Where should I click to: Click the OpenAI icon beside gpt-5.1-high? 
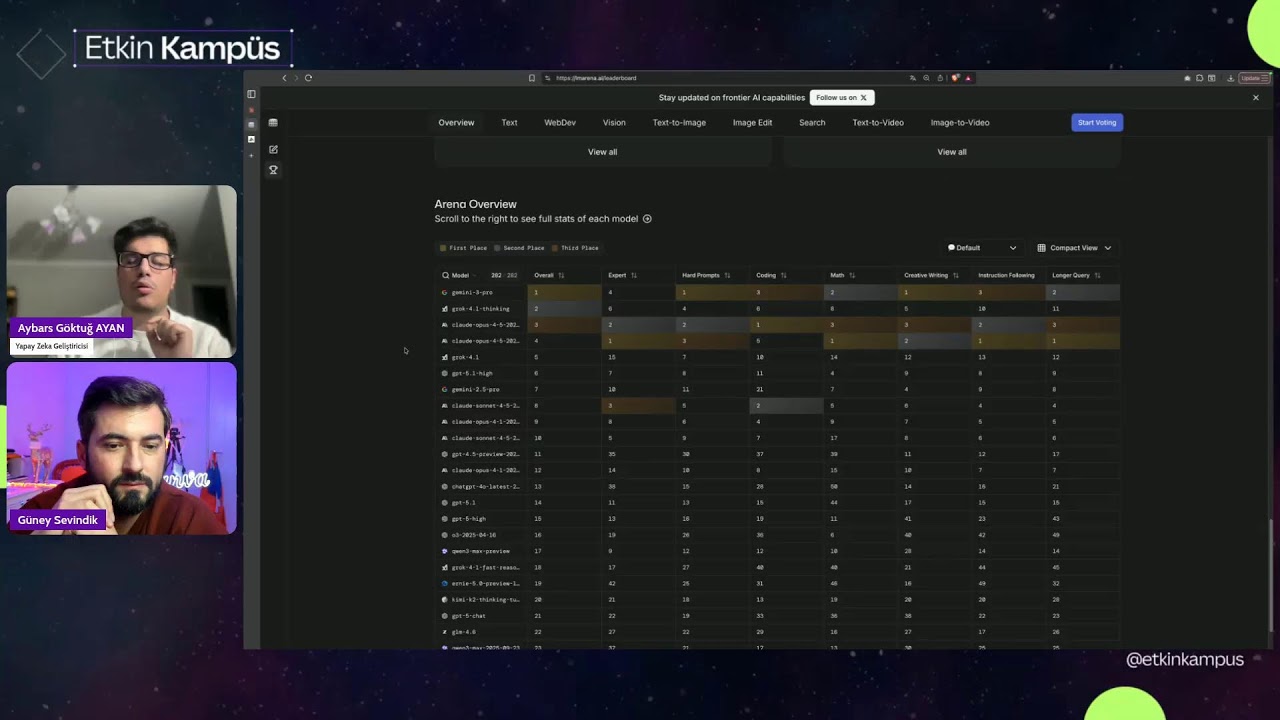tap(445, 373)
